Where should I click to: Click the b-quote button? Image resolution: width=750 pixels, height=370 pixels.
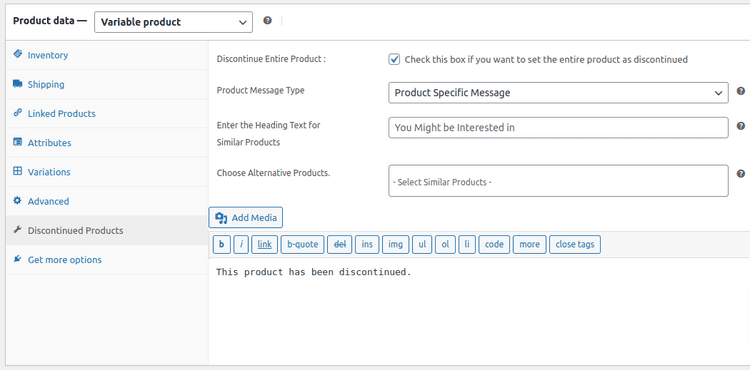[302, 244]
